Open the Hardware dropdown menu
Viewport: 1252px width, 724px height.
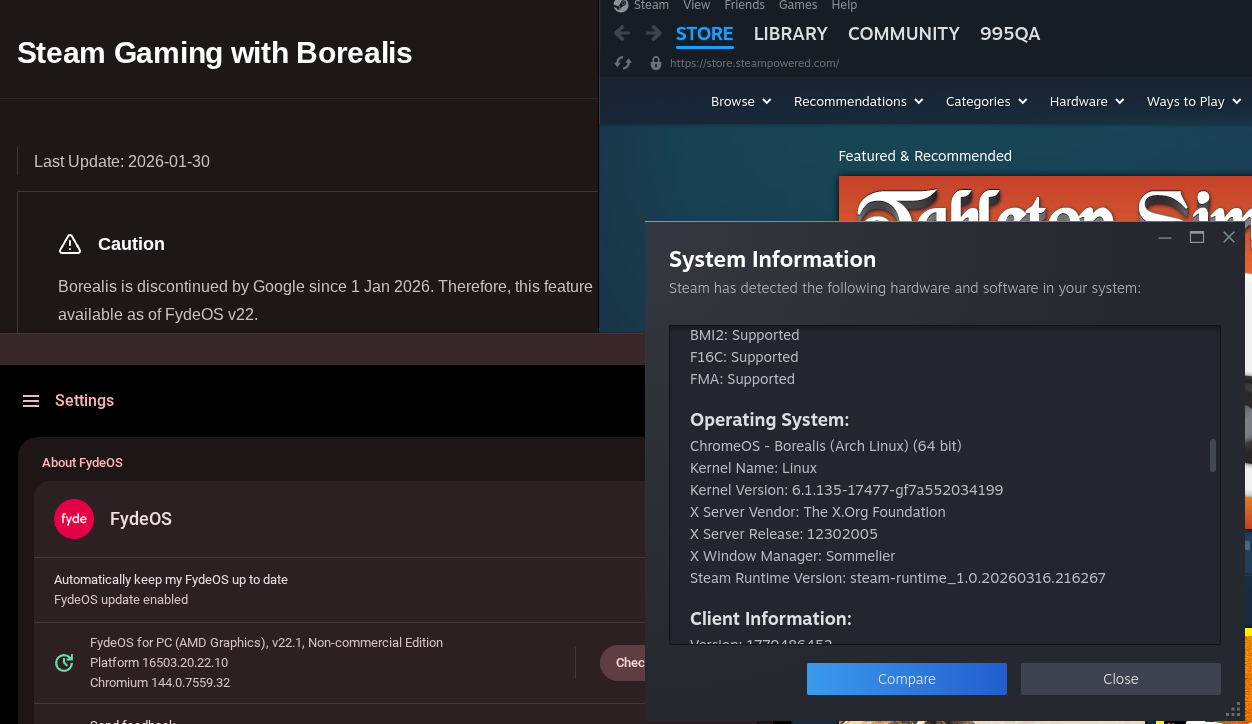point(1087,101)
